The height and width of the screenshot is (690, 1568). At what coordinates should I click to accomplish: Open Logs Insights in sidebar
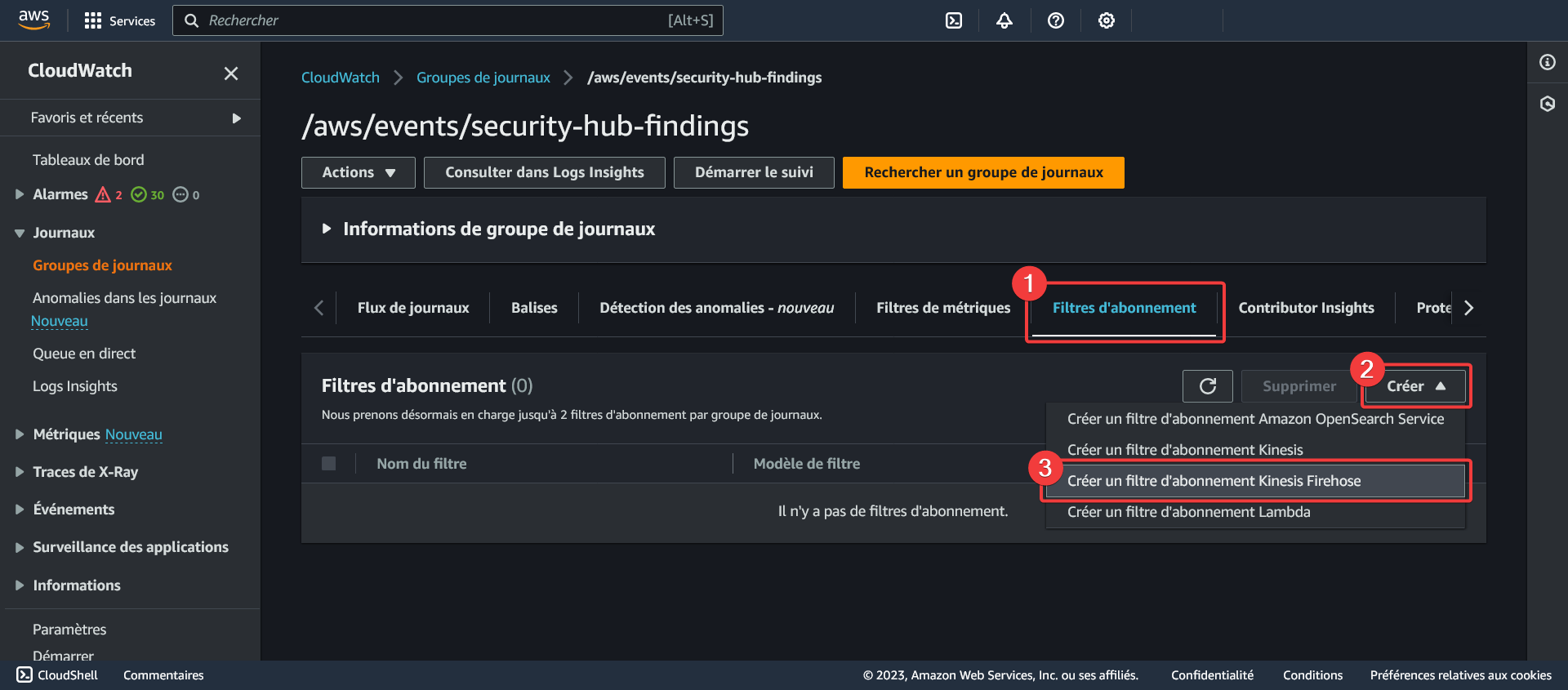75,386
